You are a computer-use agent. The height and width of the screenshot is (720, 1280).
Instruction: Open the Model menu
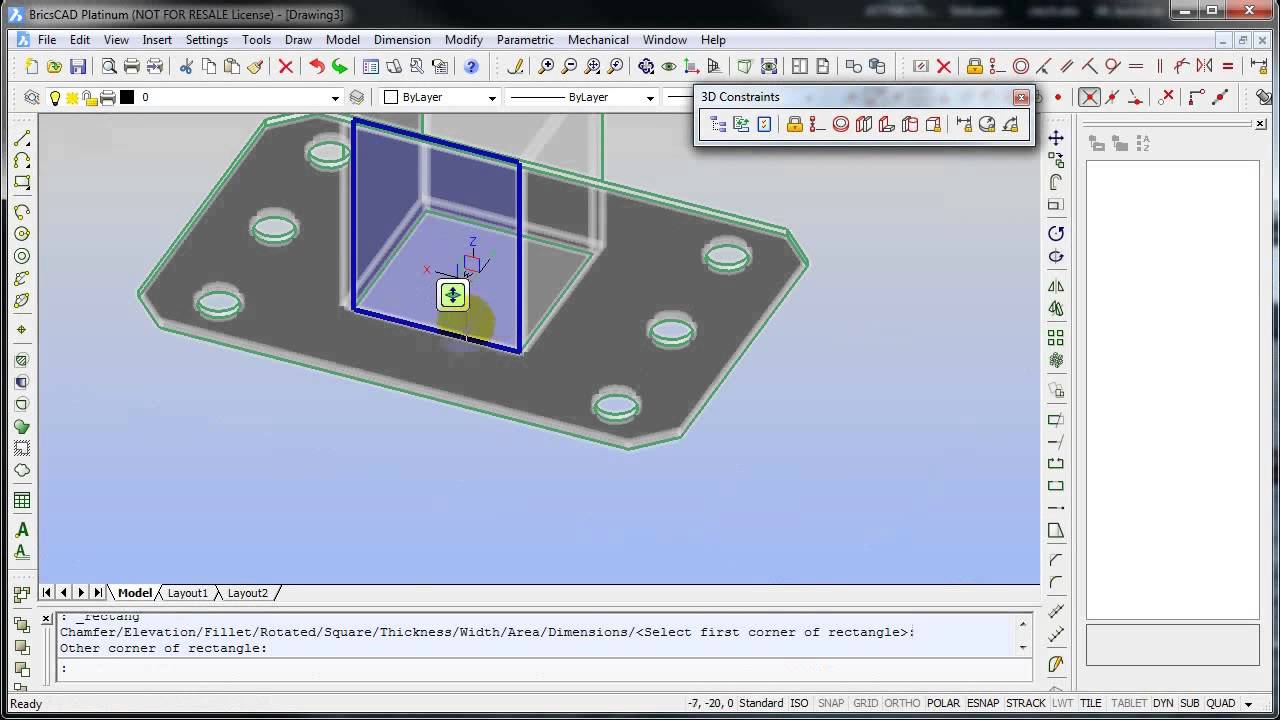[343, 40]
